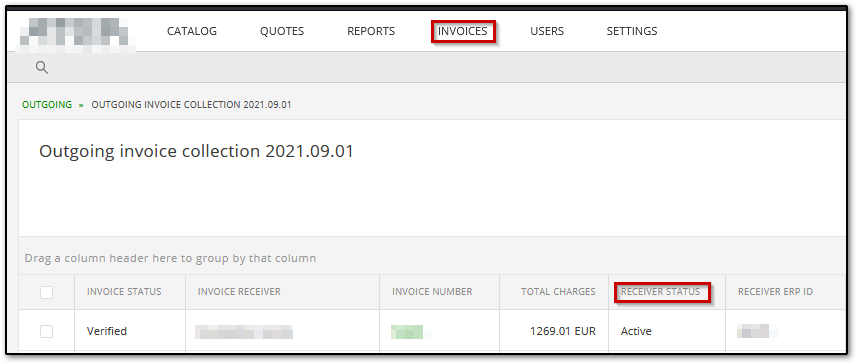Click the 'Outgoing invoice collection 2021.09.01' breadcrumb text

tap(191, 104)
